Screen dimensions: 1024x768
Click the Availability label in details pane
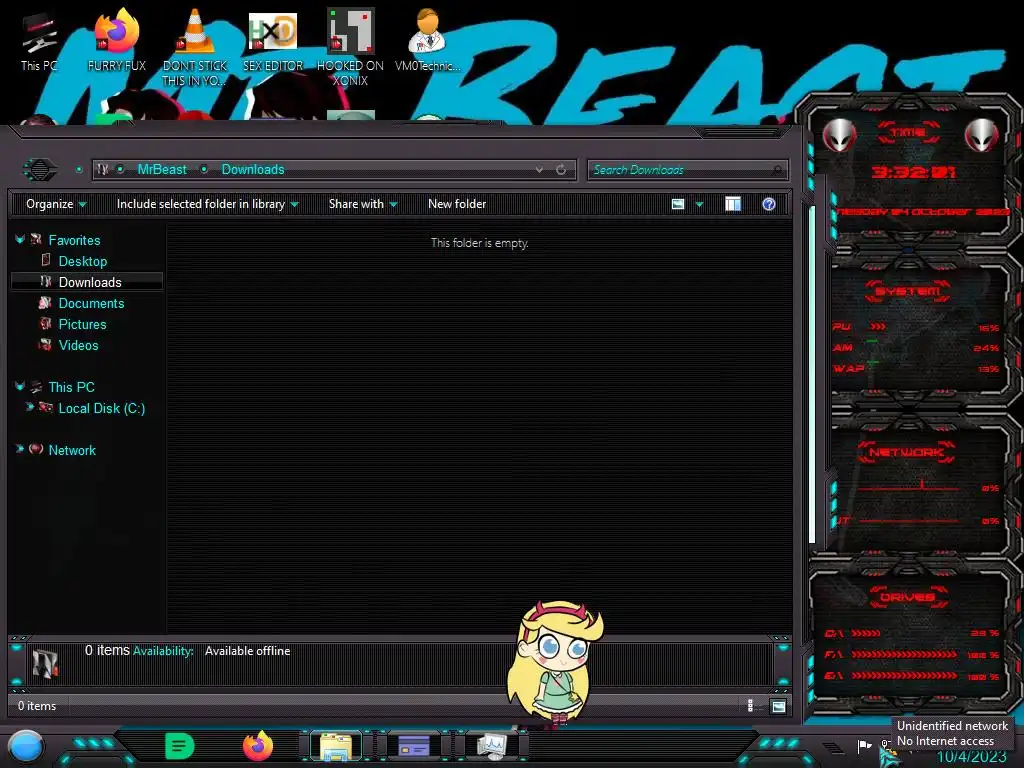pos(163,651)
